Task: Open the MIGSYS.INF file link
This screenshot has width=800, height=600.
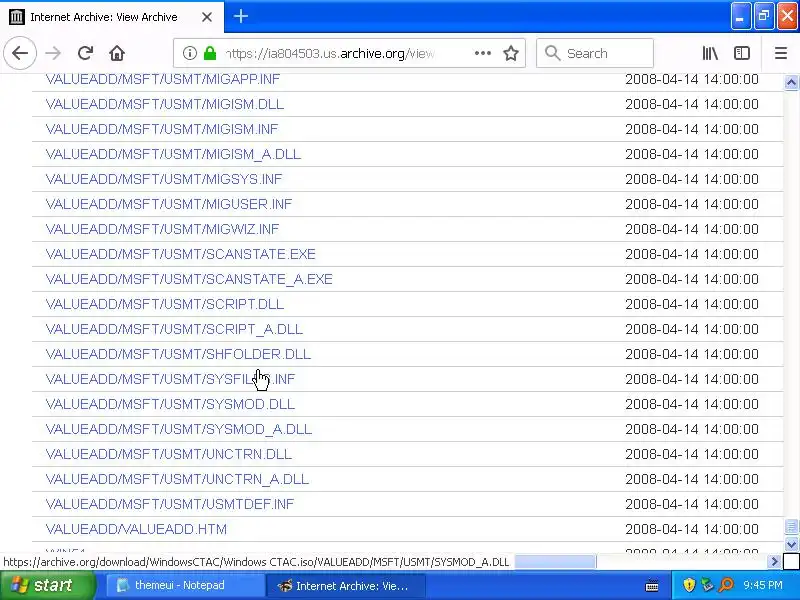Action: point(164,179)
